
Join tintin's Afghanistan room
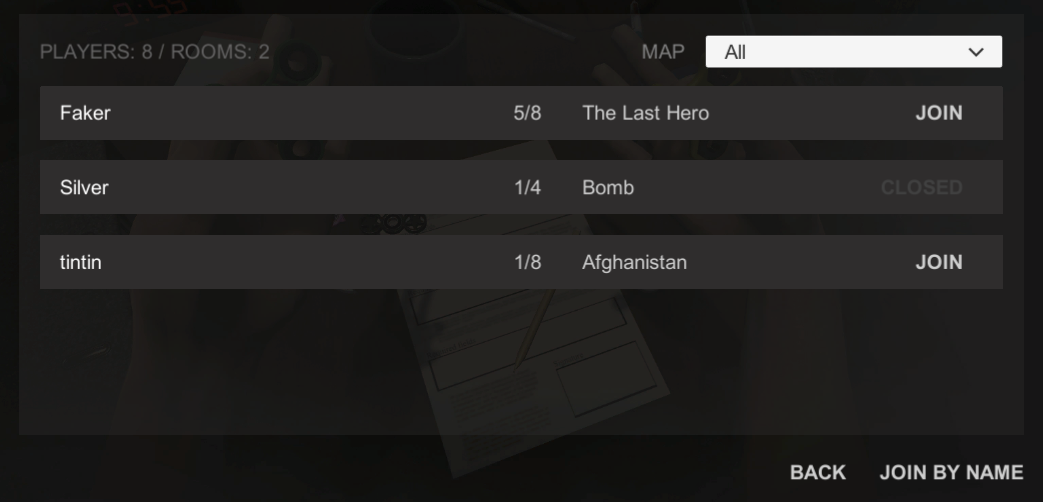(x=939, y=262)
